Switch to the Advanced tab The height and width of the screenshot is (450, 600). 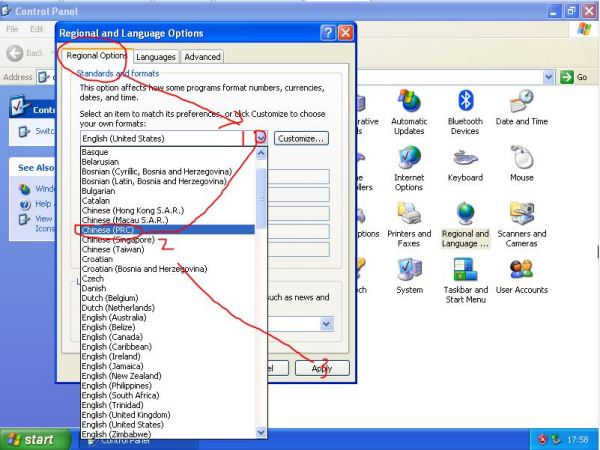(x=202, y=57)
